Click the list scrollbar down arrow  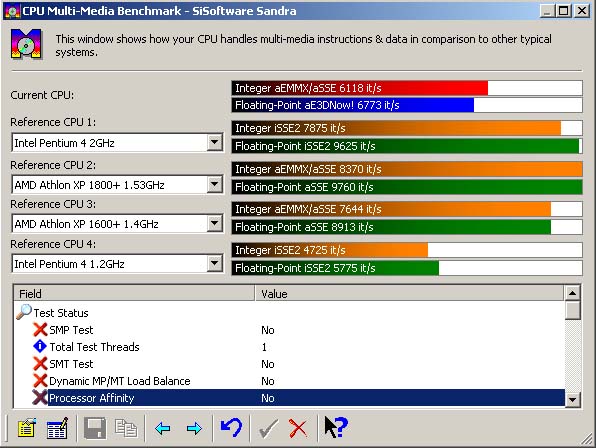[572, 399]
